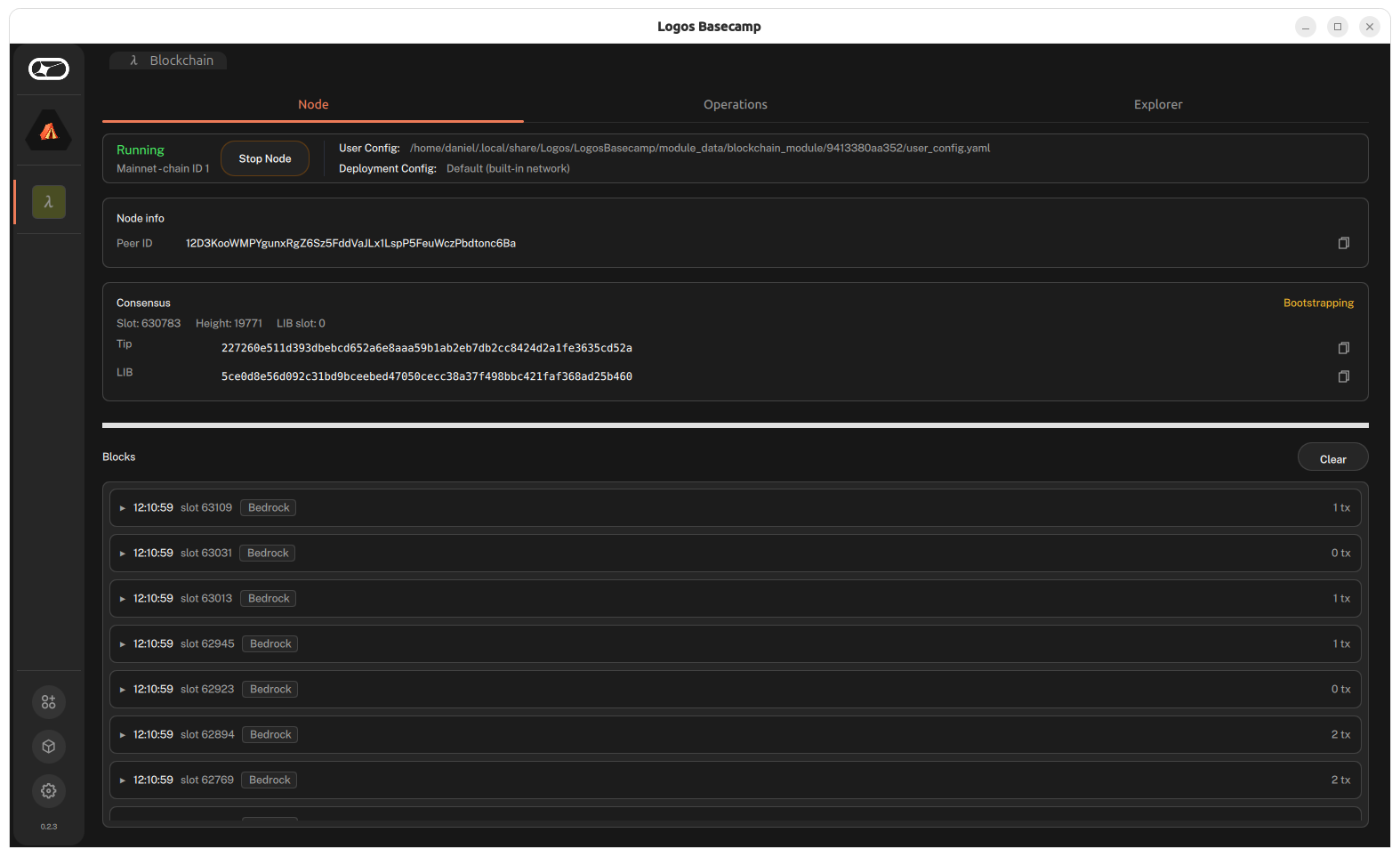
Task: Click the Blockchain tab lambda icon
Action: tap(134, 61)
